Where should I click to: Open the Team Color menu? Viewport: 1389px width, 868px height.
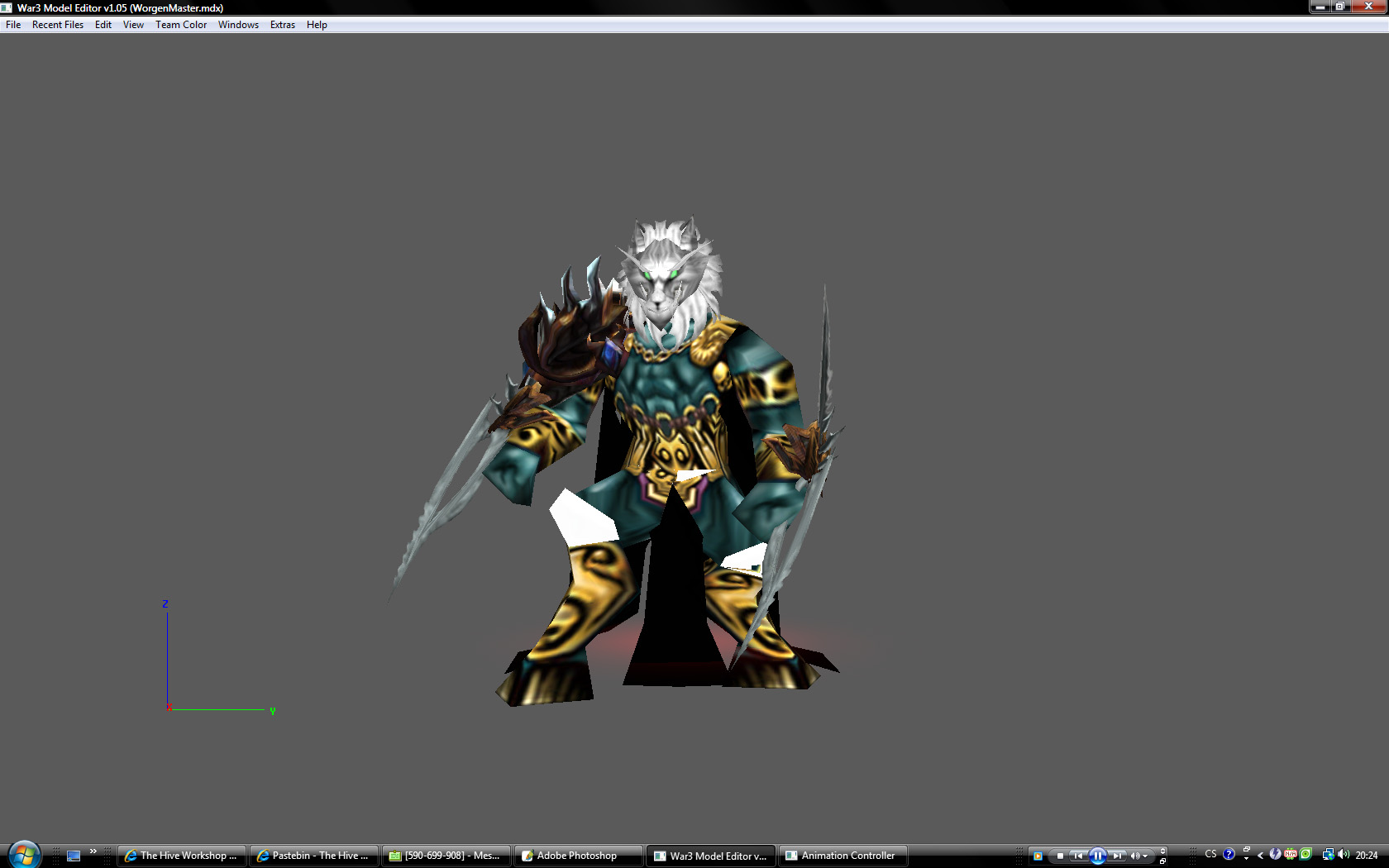coord(181,25)
